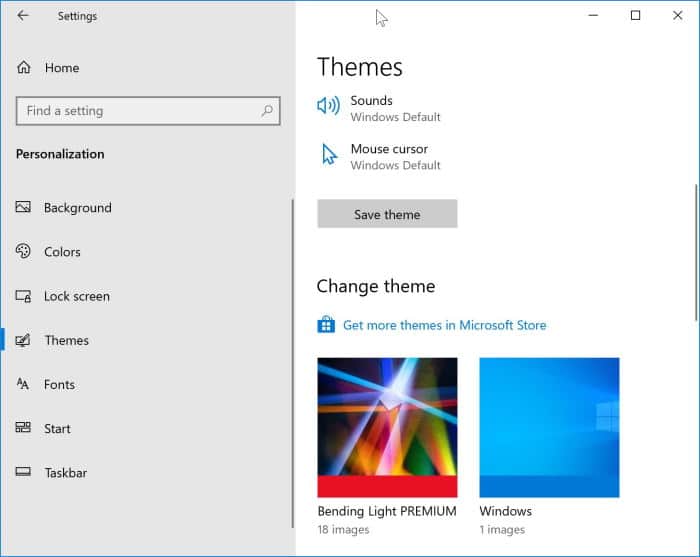Open Start settings page

tap(57, 428)
